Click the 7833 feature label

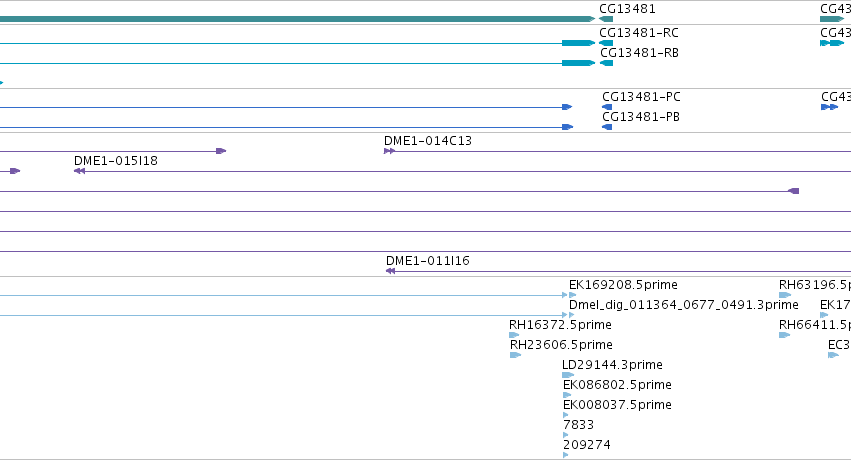point(579,425)
